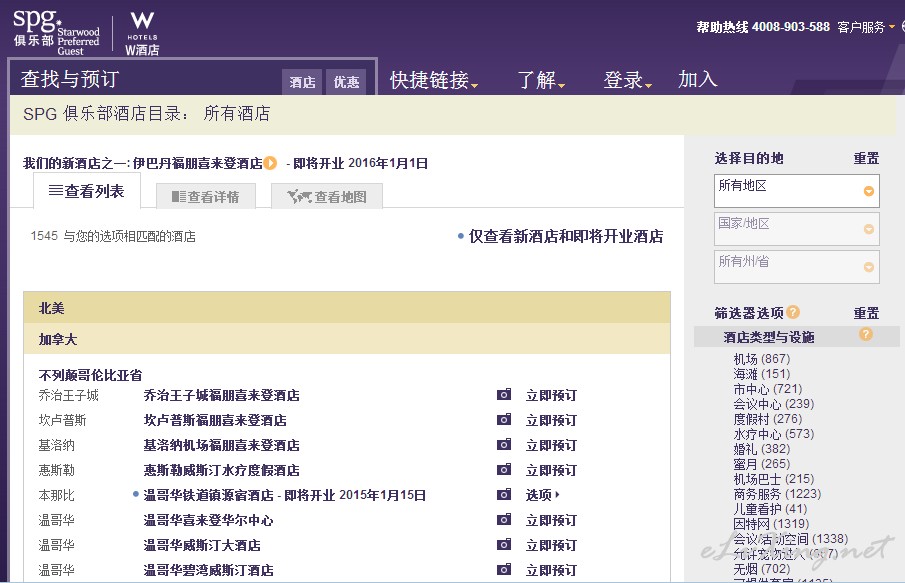Open the 温哥华威斯汀大酒店 hotel link
Viewport: 905px width, 583px height.
coord(202,545)
